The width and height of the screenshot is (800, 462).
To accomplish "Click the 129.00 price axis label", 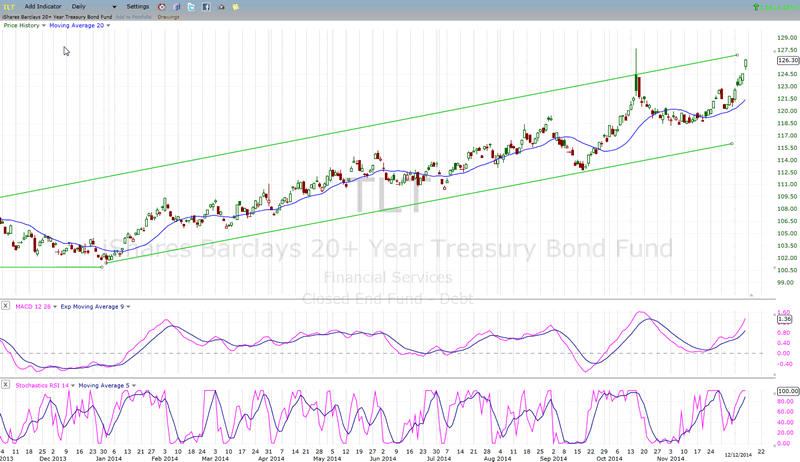I will 787,38.
